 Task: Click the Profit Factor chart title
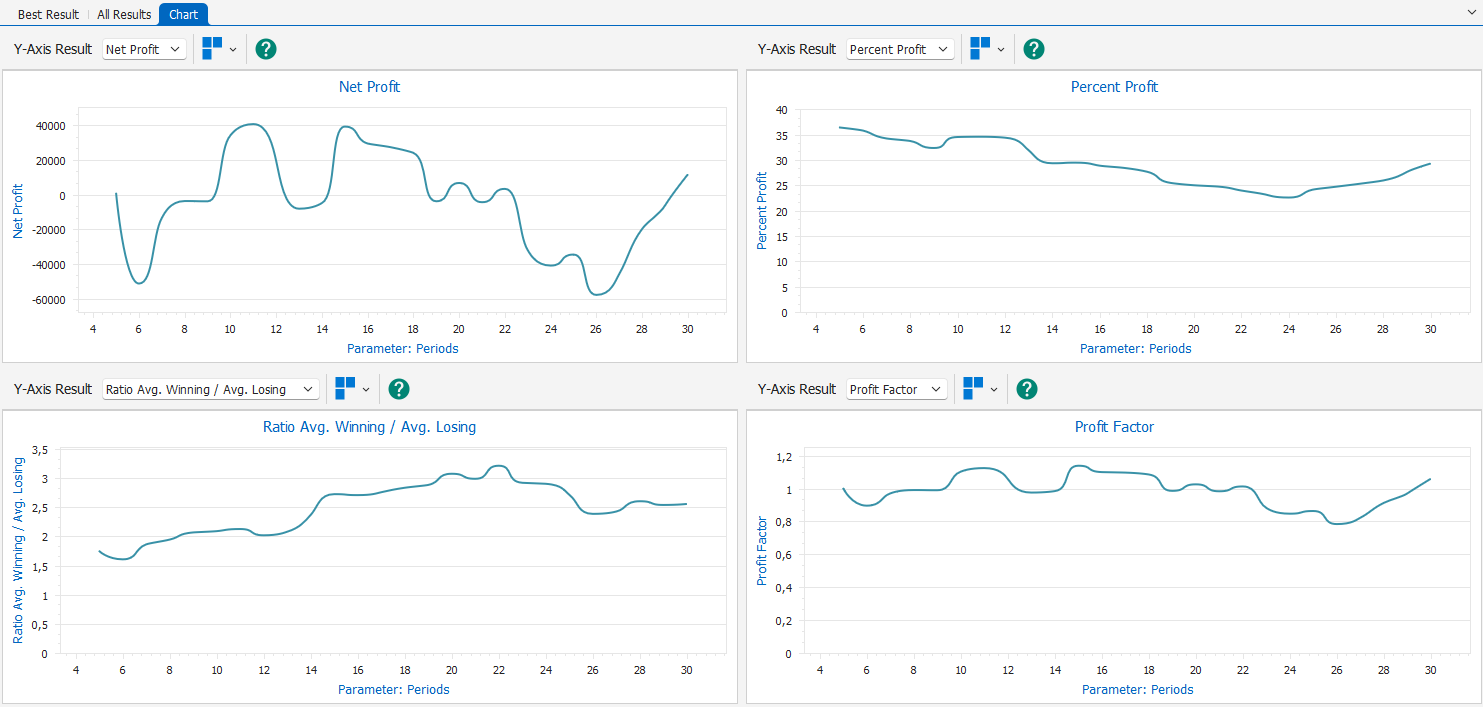1114,427
